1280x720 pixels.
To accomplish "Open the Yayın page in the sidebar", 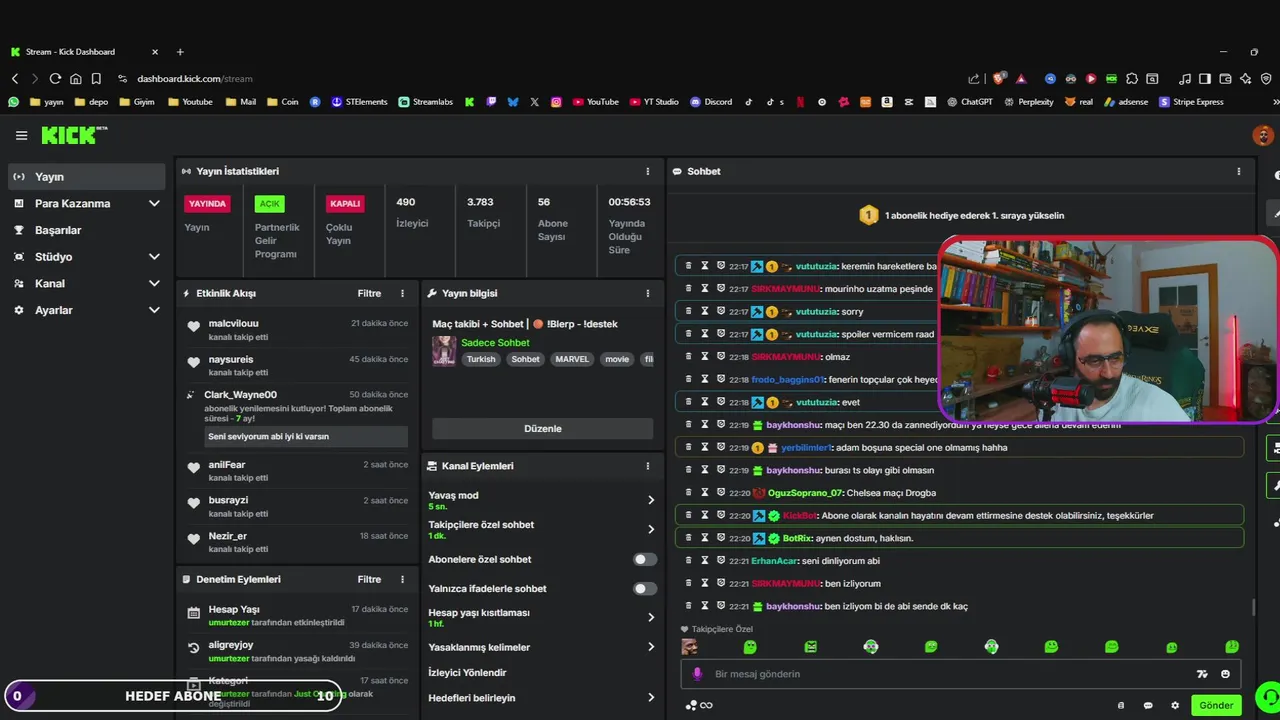I will tap(86, 177).
